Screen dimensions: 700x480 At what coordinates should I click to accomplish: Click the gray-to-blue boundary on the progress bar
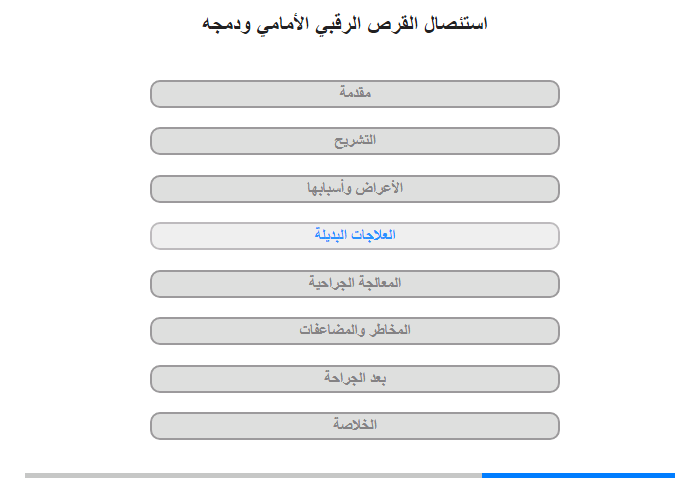pyautogui.click(x=482, y=476)
